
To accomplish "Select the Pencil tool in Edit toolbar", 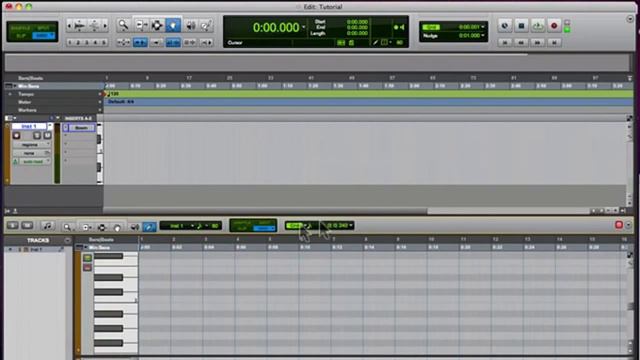I will (206, 25).
